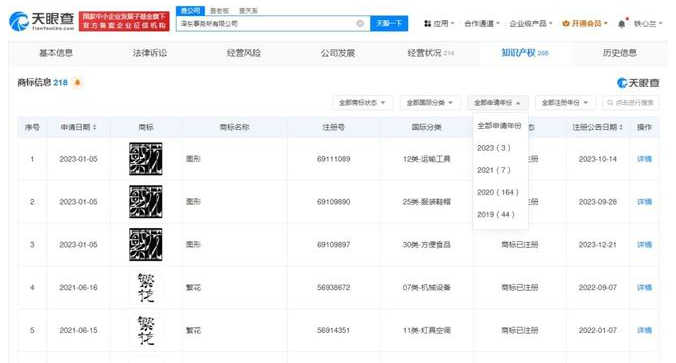The height and width of the screenshot is (363, 676).
Task: Open 详情 for the row dated 2023-09-28
Action: [x=644, y=202]
